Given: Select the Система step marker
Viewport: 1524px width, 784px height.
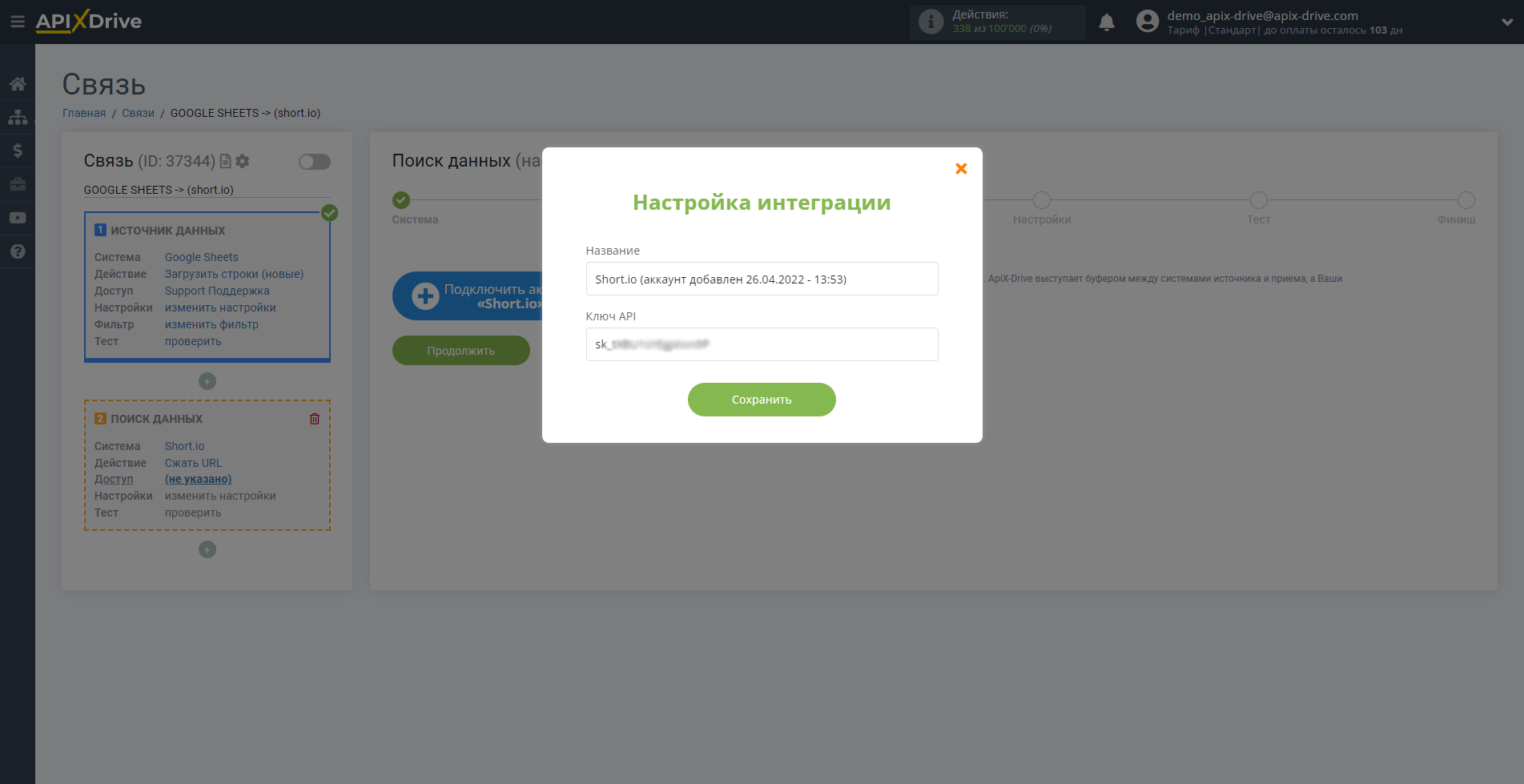Looking at the screenshot, I should [401, 200].
